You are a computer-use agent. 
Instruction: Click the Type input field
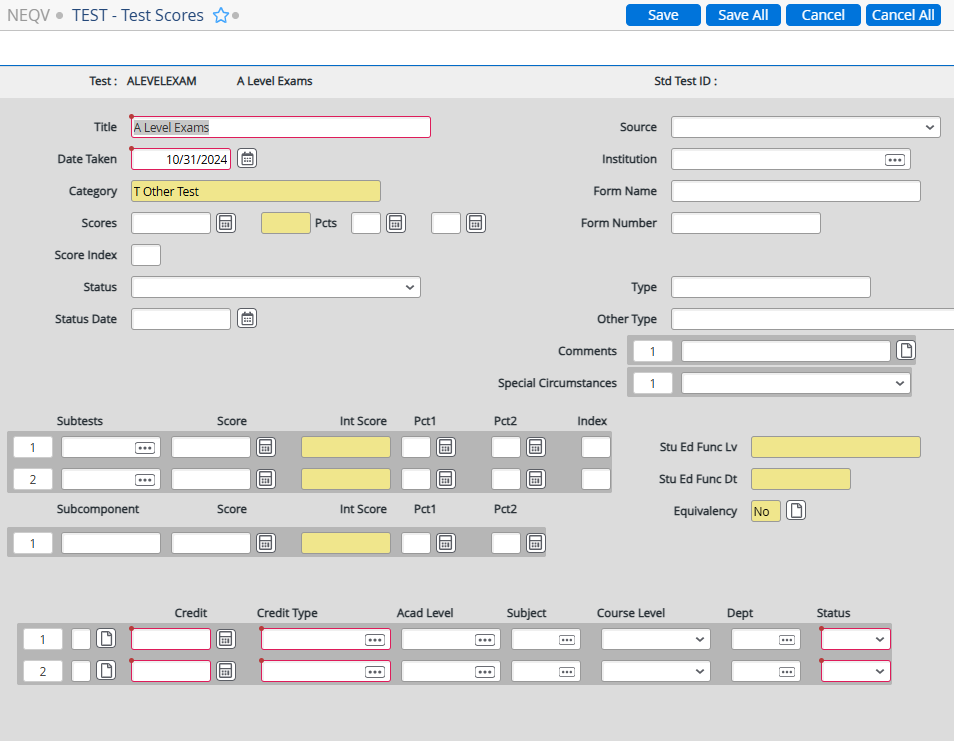click(771, 287)
